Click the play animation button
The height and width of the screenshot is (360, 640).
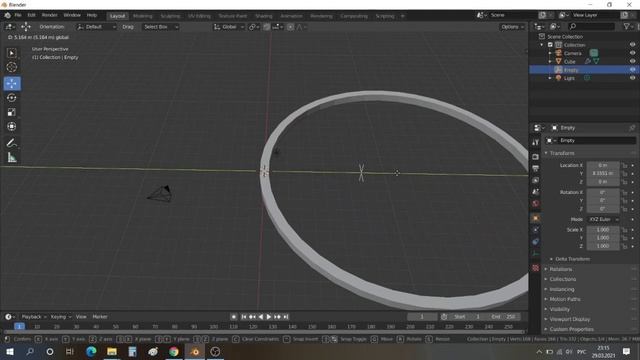[x=269, y=317]
